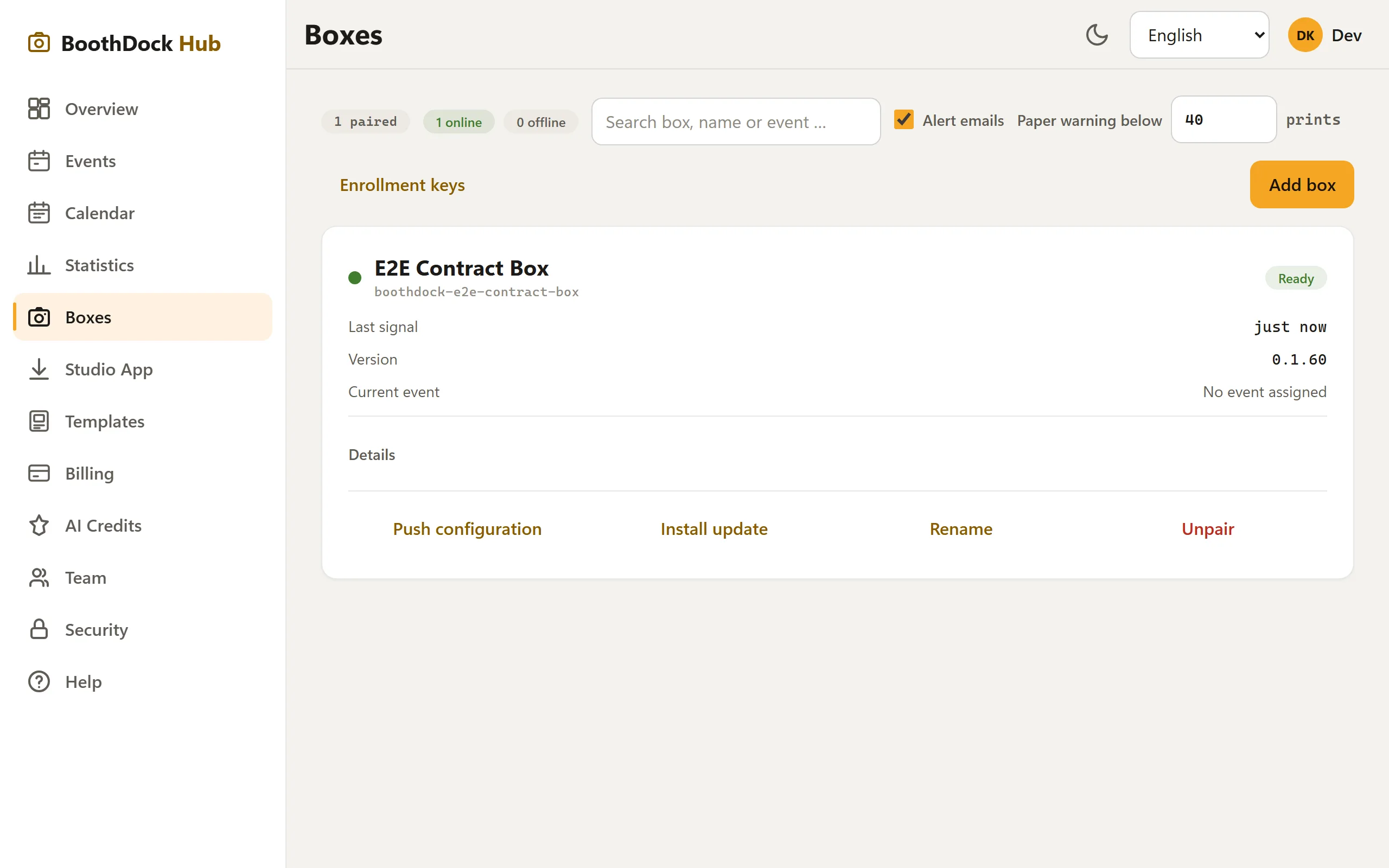Click the AI Credits star icon

point(39,525)
